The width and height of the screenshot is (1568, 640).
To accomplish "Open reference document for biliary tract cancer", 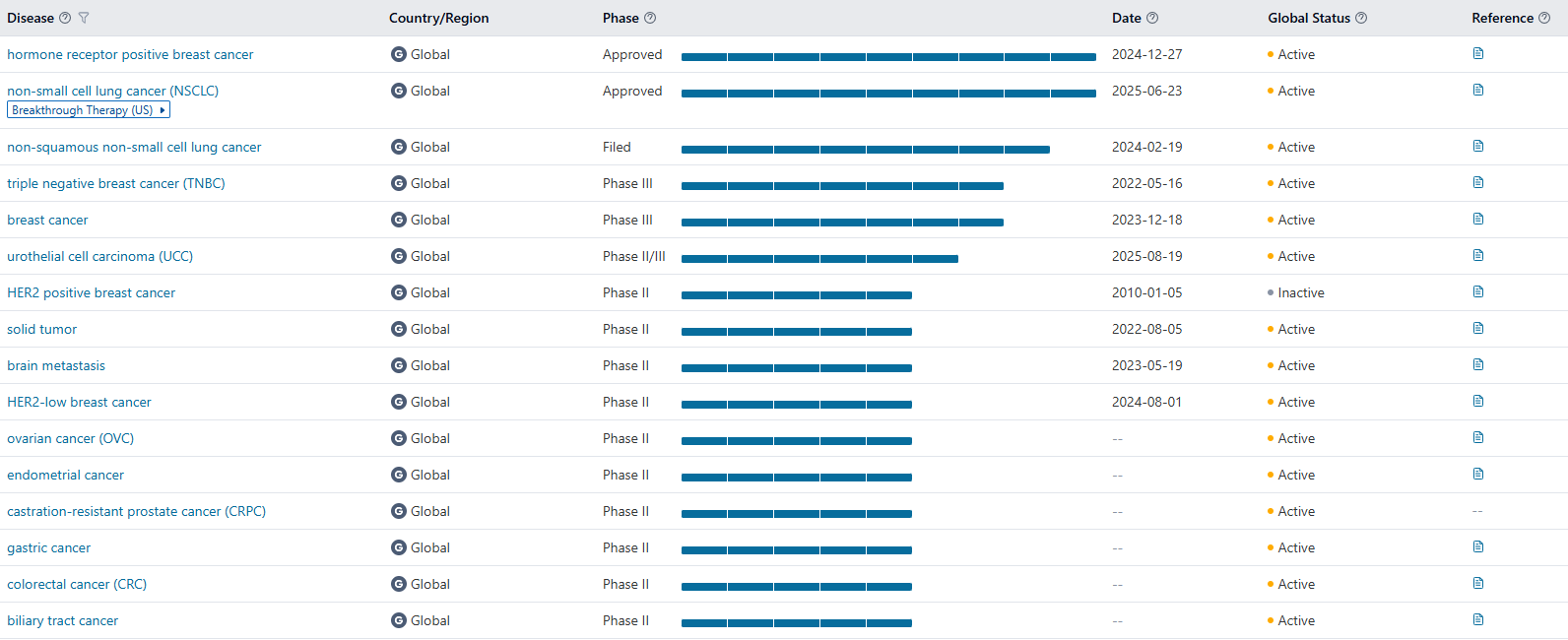I will [1477, 619].
